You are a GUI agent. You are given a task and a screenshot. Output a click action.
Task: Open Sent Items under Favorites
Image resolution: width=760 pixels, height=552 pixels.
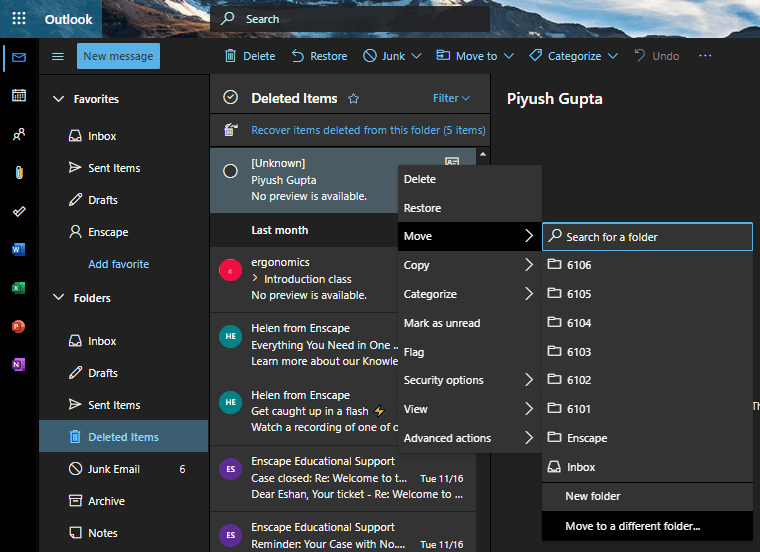click(x=124, y=168)
